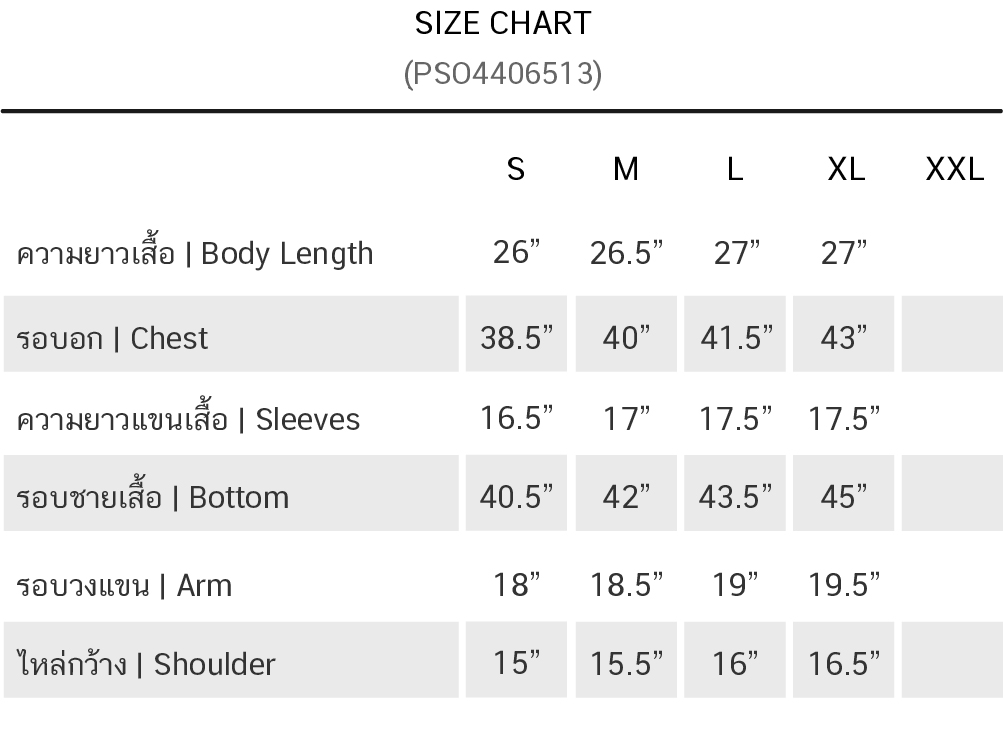Click the 38.5” chest value for size S

coord(516,338)
